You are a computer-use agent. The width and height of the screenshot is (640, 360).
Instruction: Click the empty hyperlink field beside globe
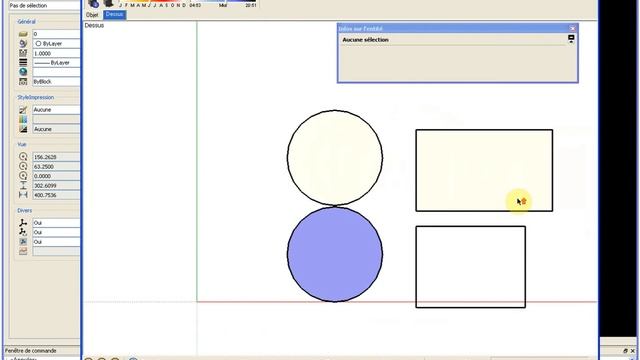pyautogui.click(x=56, y=72)
